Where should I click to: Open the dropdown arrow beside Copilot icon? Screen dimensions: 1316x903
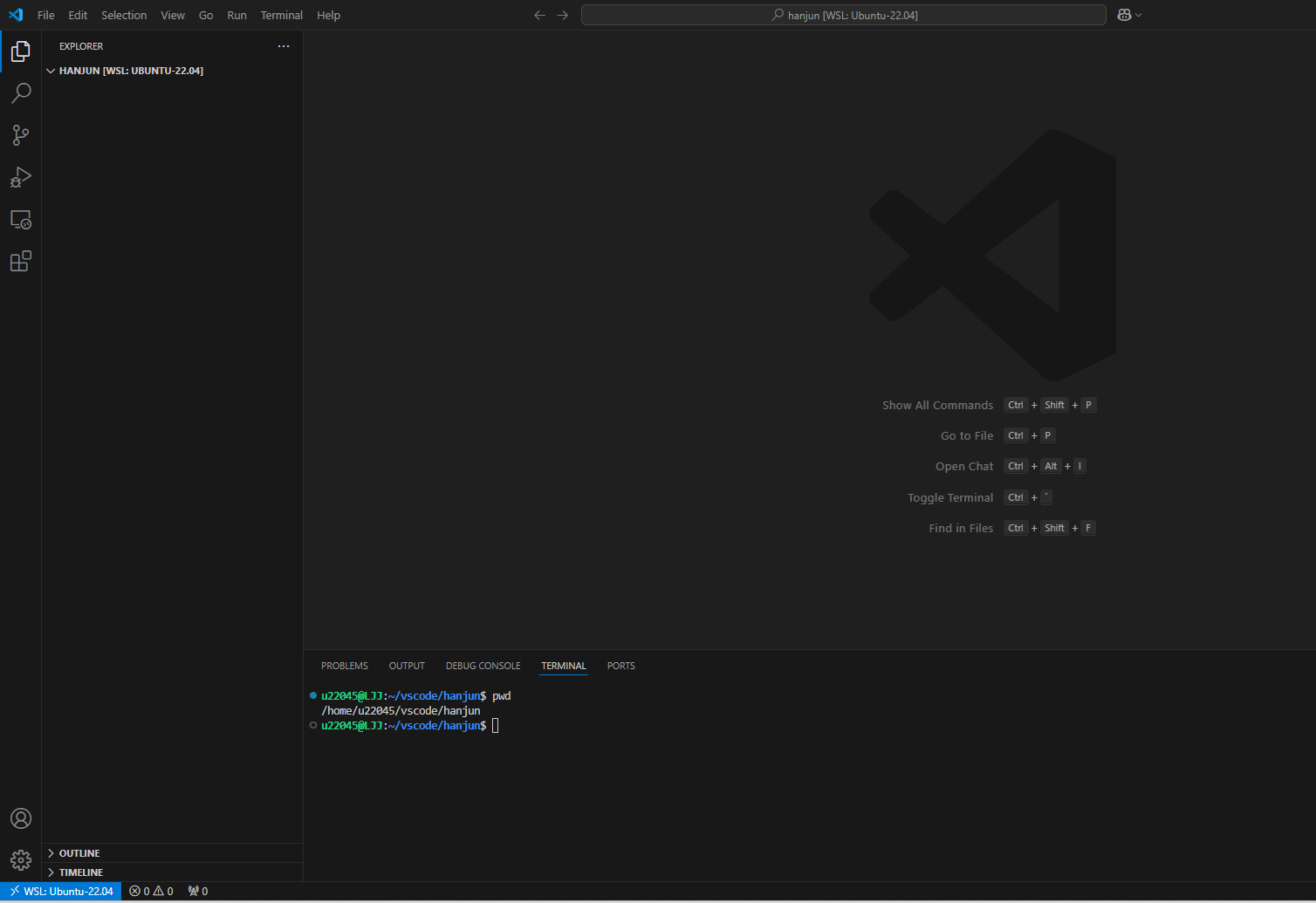[x=1139, y=15]
